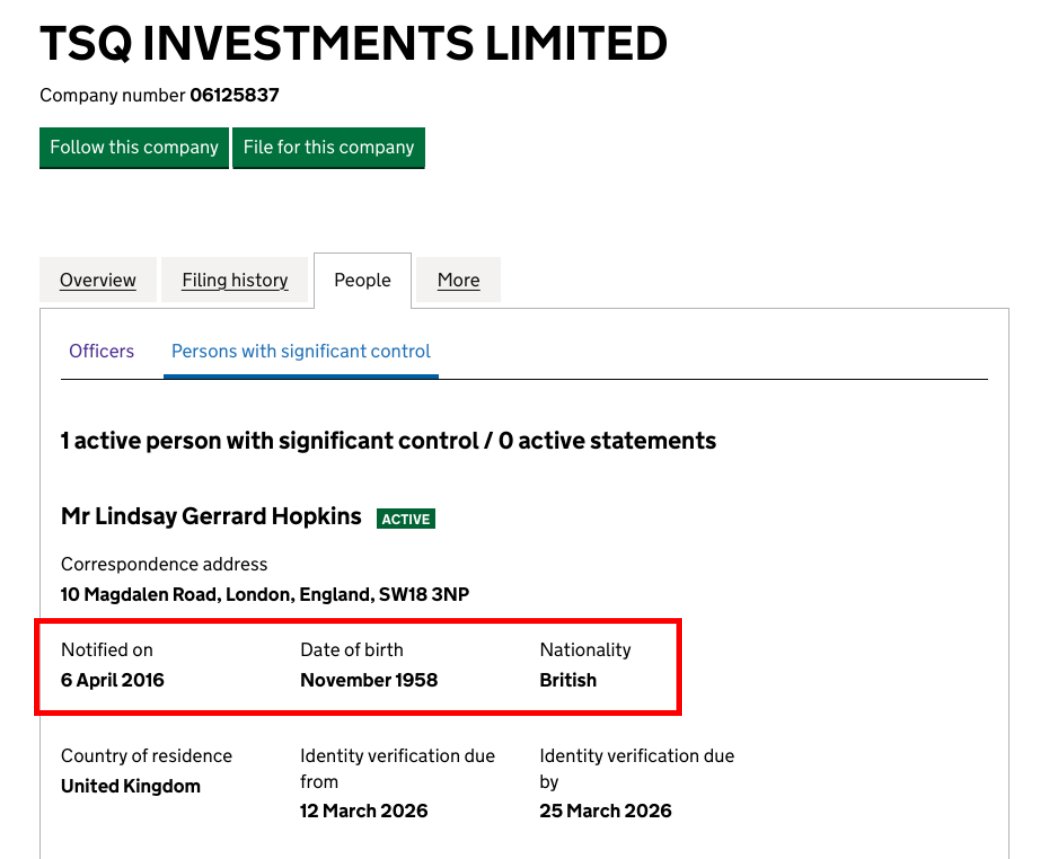Select the People tab

point(362,280)
